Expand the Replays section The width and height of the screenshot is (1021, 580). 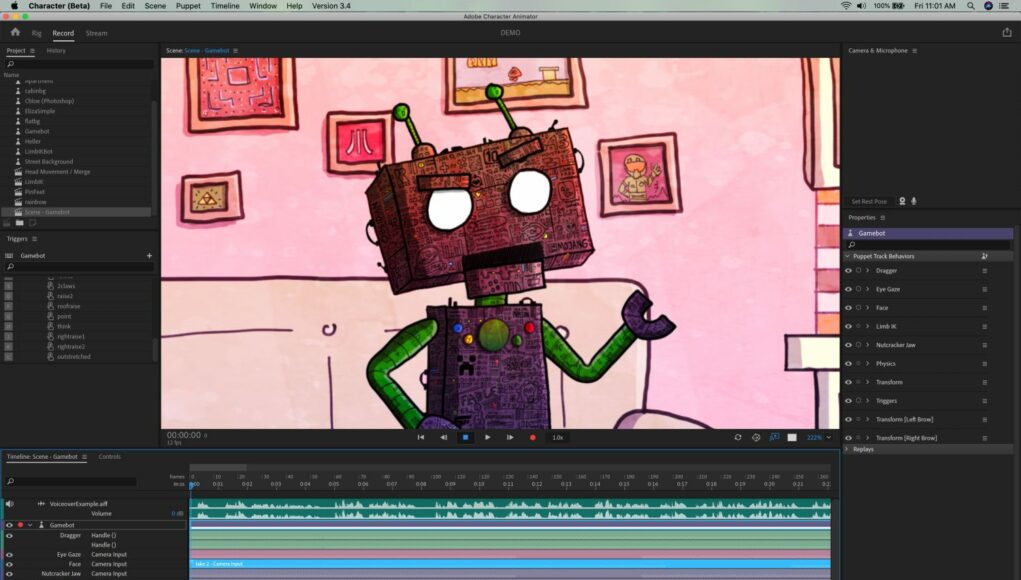pos(847,449)
